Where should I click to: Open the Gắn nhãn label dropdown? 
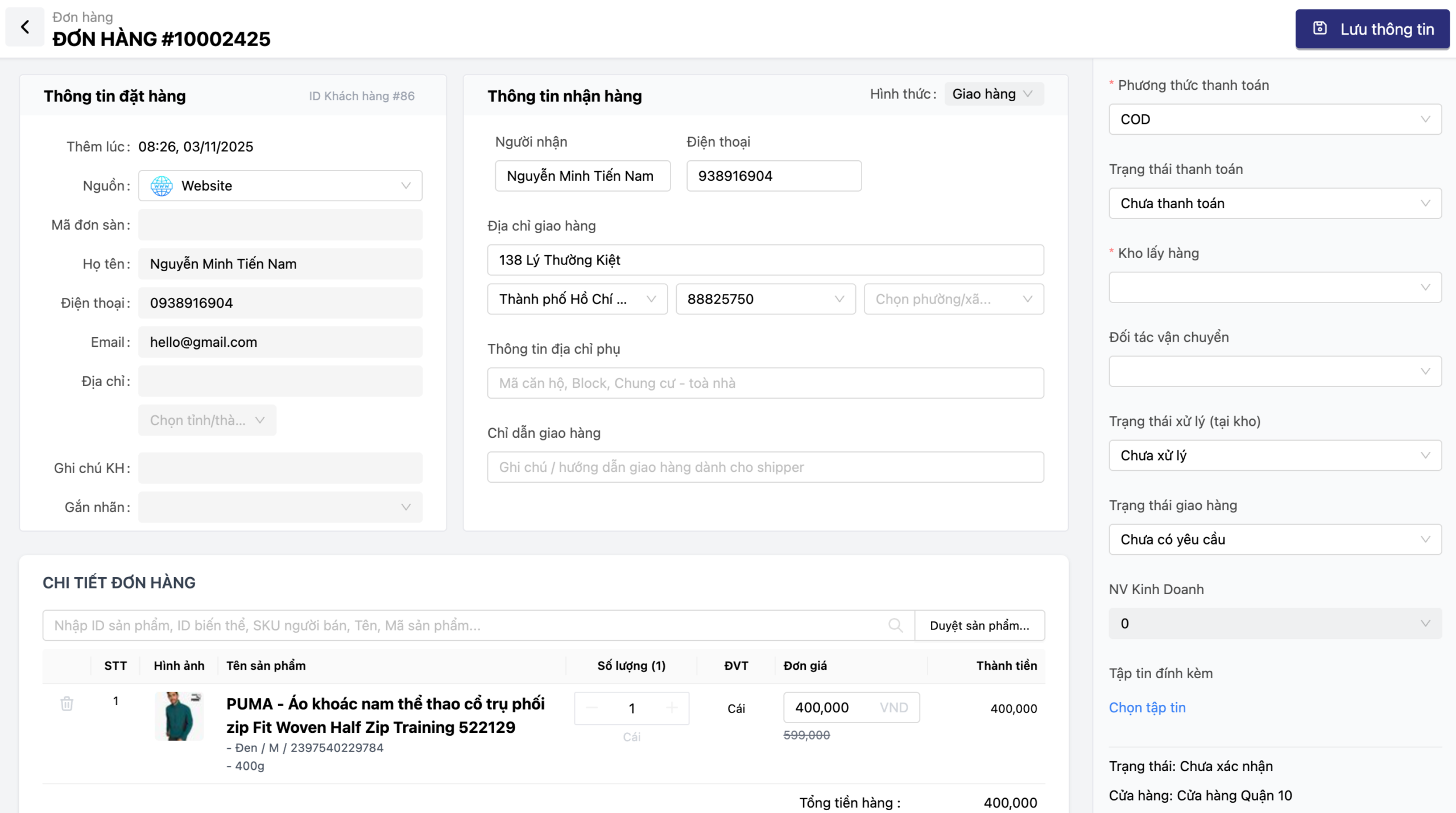pyautogui.click(x=280, y=507)
